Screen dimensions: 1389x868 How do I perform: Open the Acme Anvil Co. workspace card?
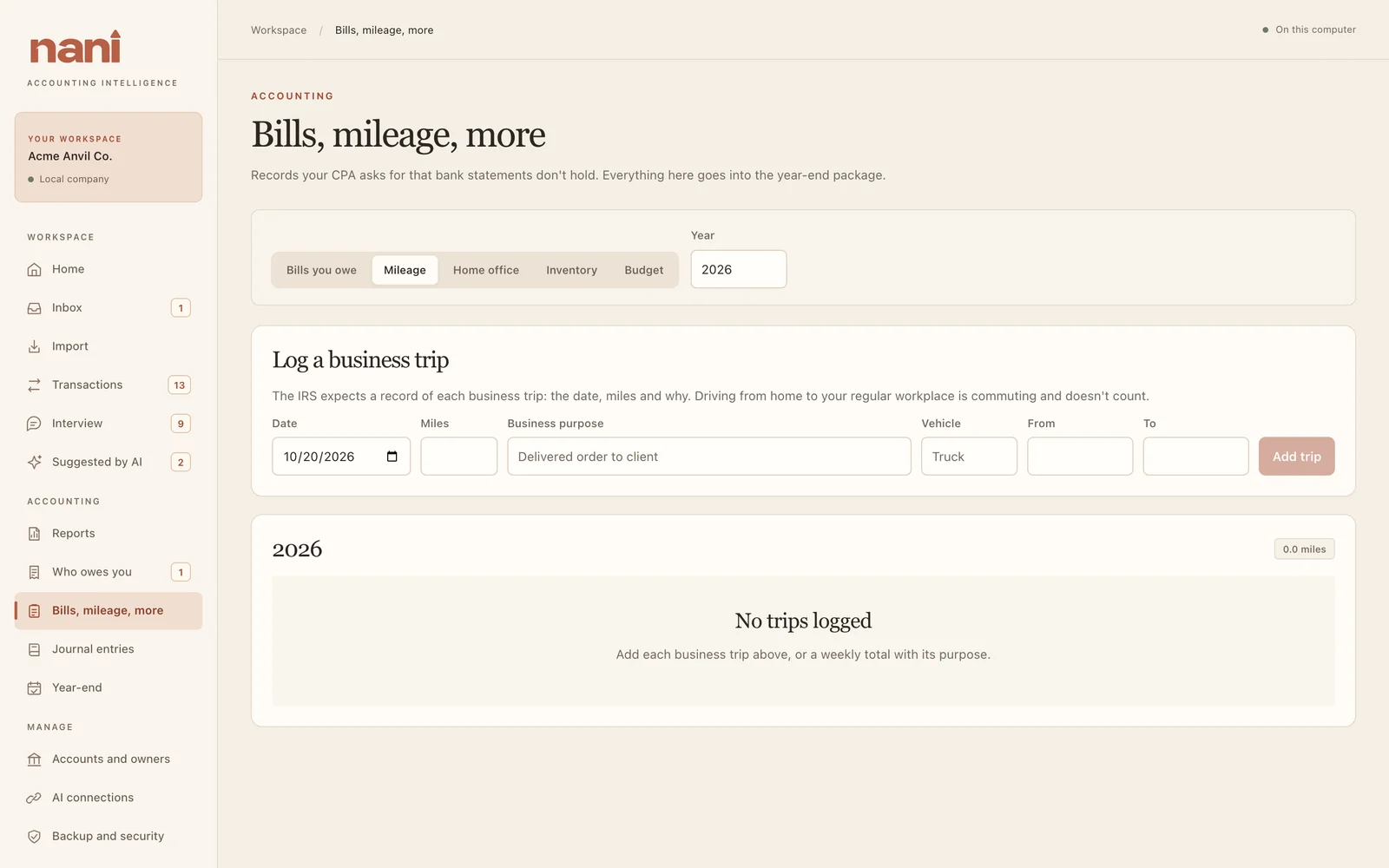[109, 157]
